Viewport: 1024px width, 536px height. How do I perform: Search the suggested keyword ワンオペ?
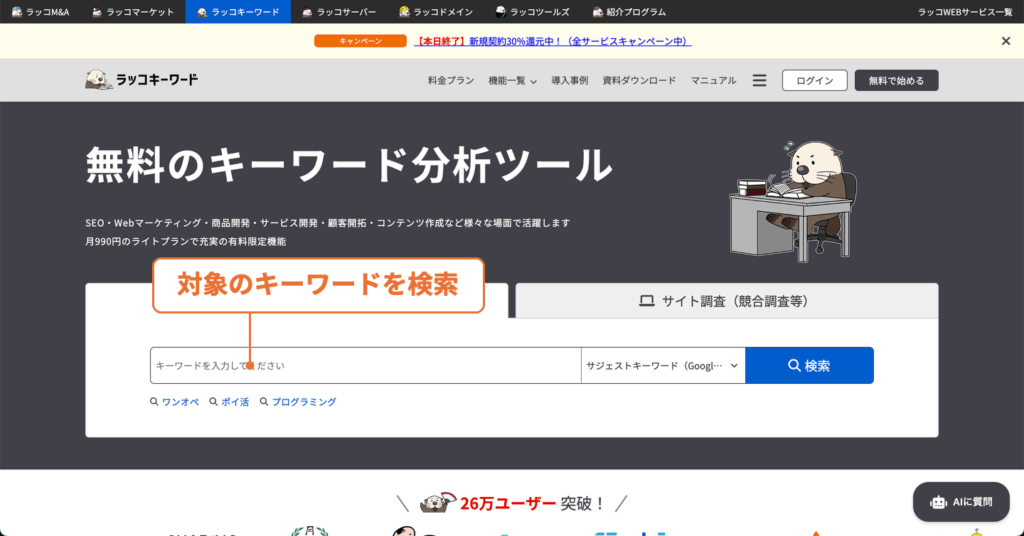[x=180, y=402]
